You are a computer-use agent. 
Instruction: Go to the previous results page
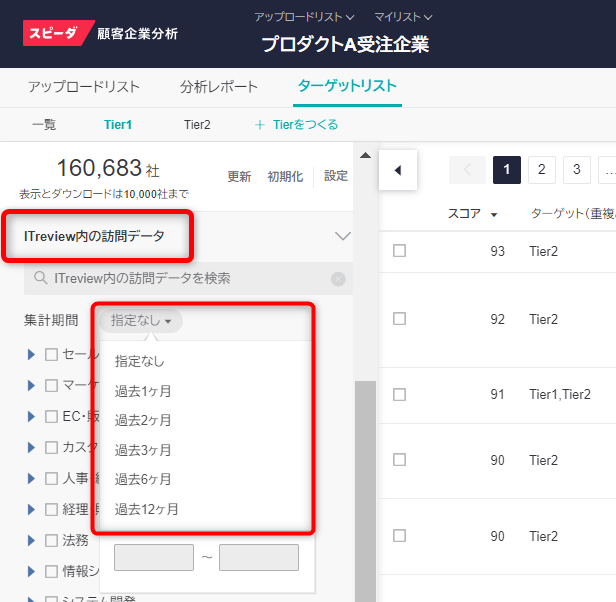coord(467,170)
